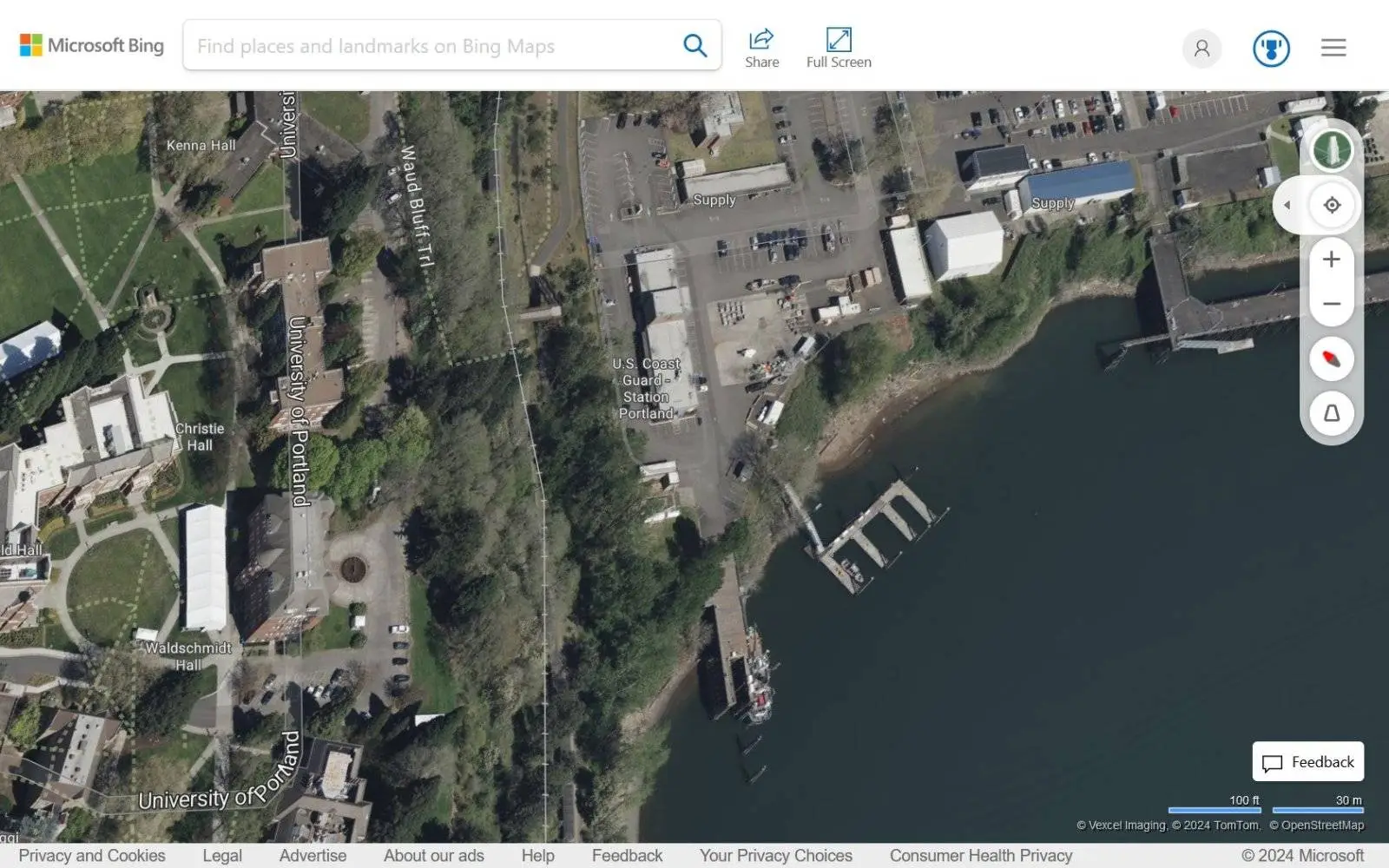Reset map rotation with the compass

pyautogui.click(x=1332, y=358)
